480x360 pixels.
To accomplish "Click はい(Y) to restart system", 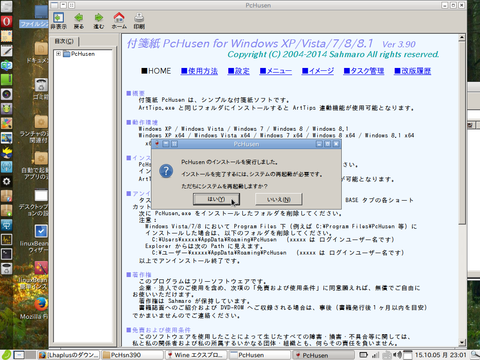I will [216, 199].
